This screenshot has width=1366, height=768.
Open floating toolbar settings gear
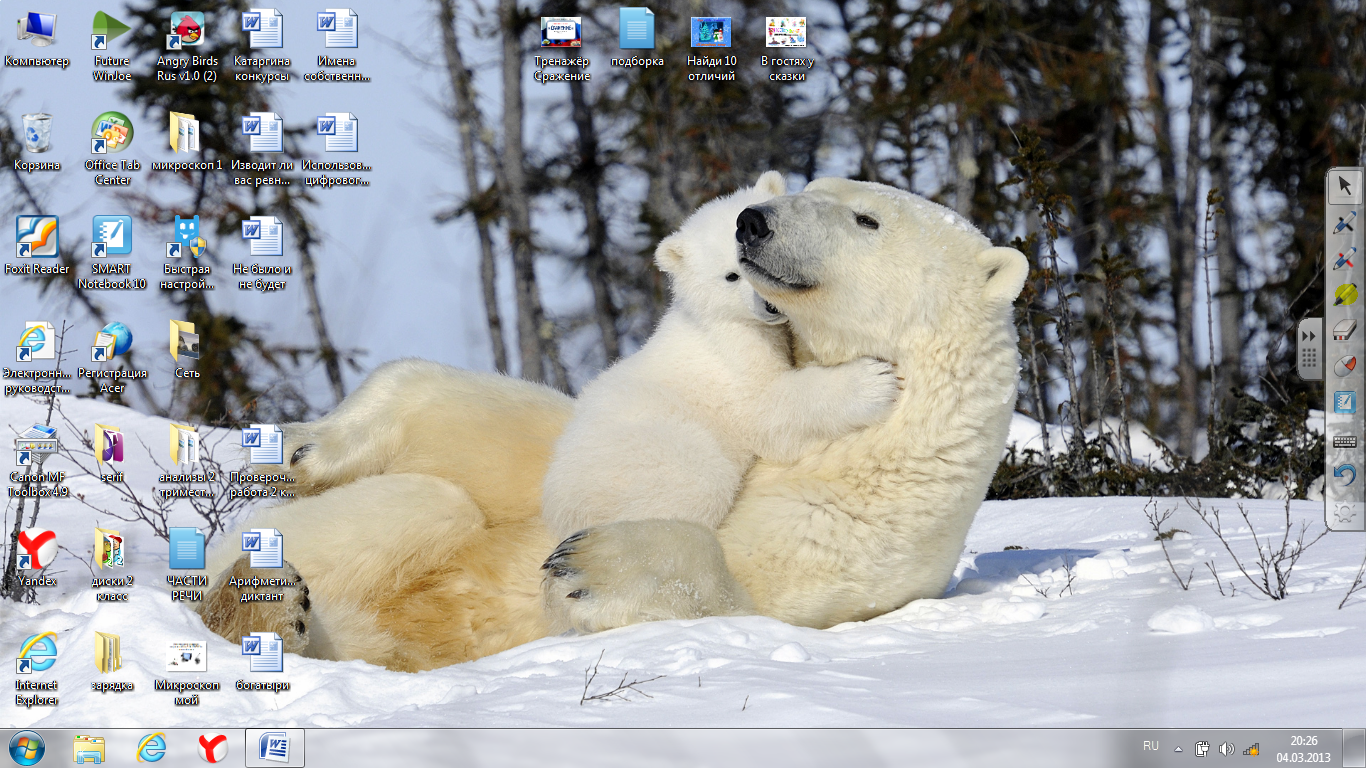(1345, 512)
